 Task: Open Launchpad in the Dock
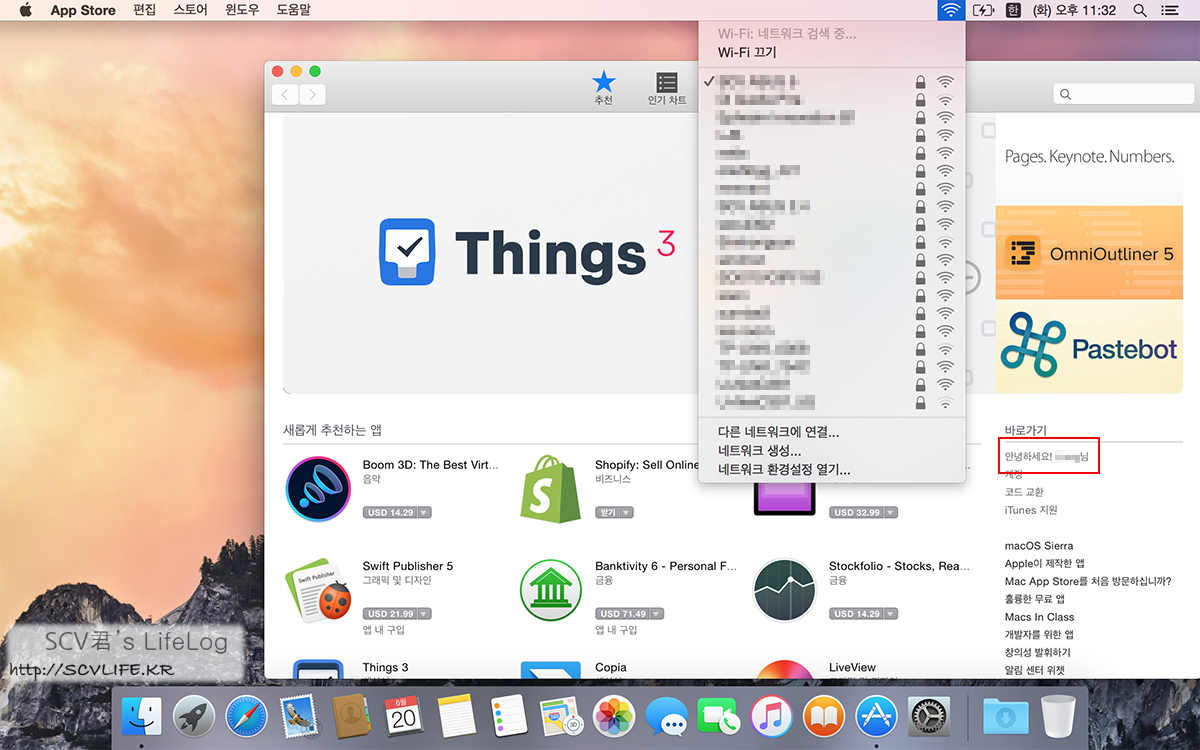[194, 716]
